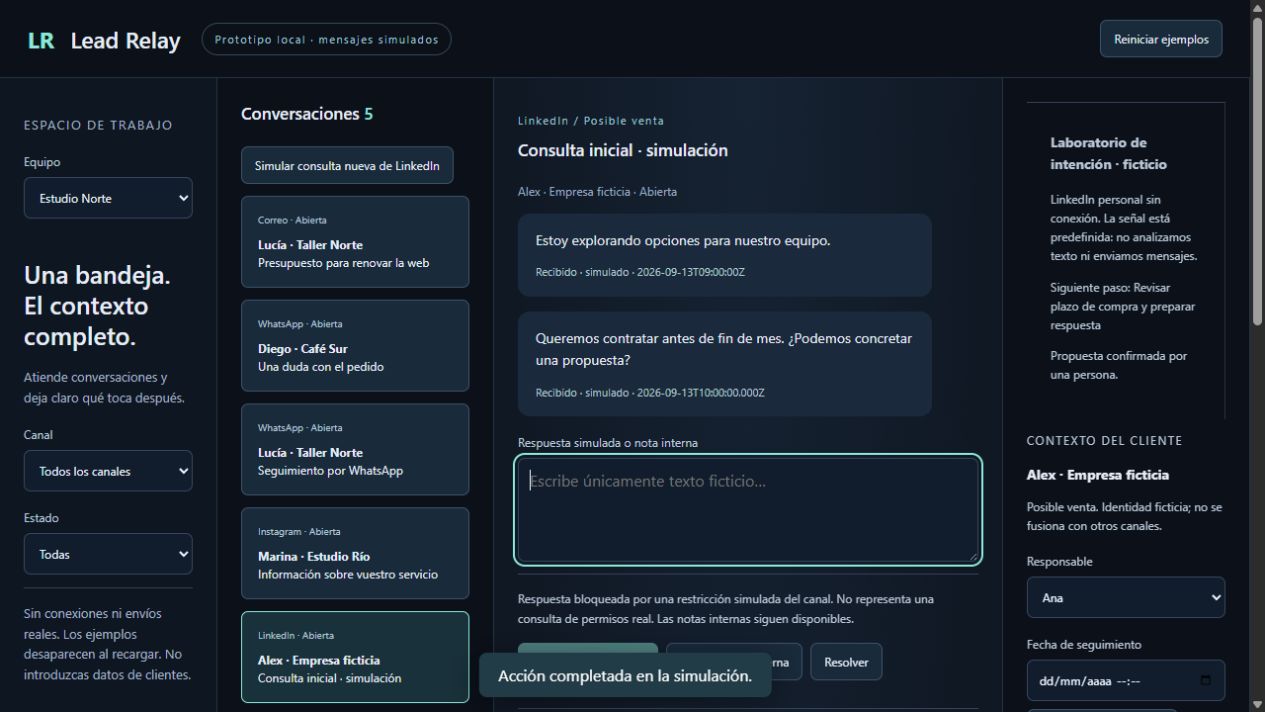Click the LinkedIn / Posible venta breadcrumb
This screenshot has width=1265, height=712.
click(x=591, y=121)
